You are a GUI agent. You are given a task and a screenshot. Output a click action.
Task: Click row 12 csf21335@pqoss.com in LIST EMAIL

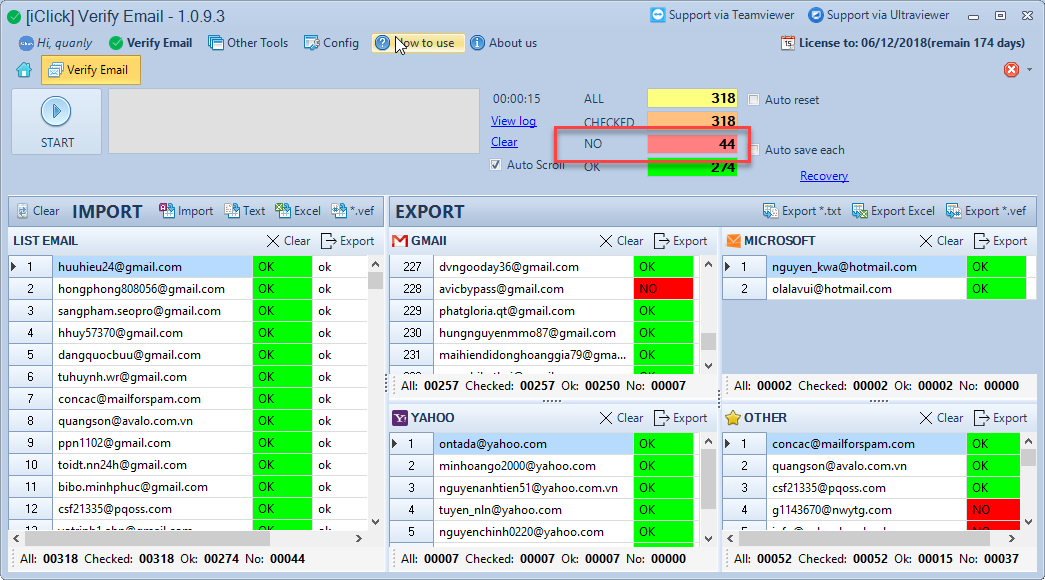point(188,509)
